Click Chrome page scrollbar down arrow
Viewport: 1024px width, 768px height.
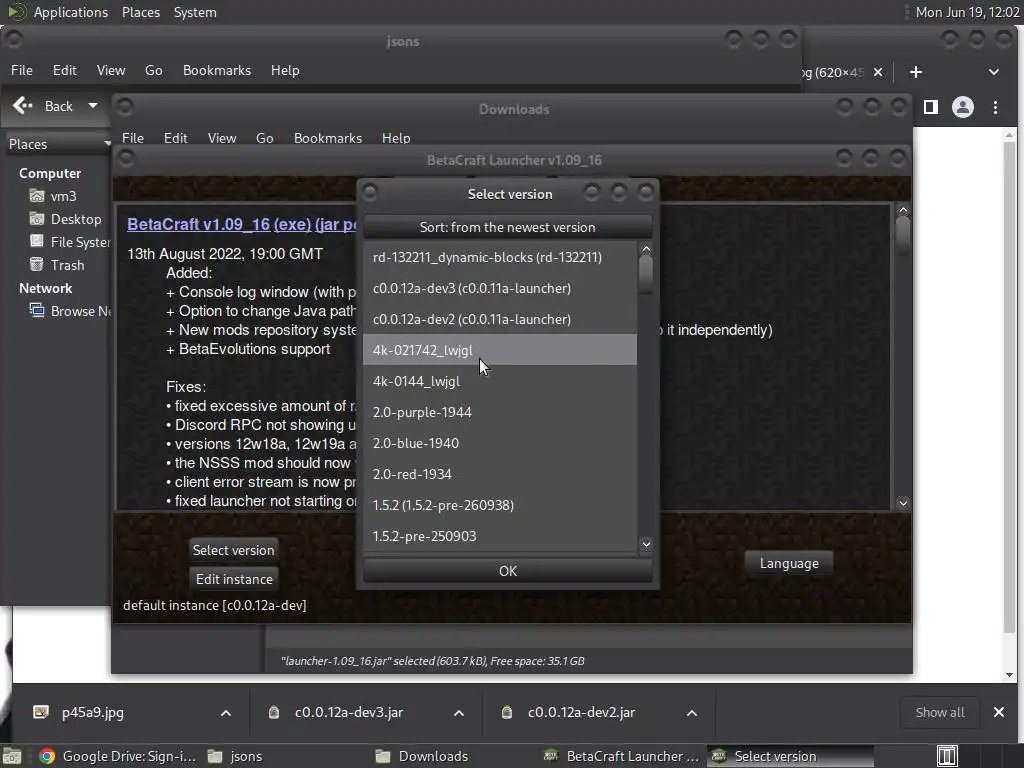pyautogui.click(x=1010, y=675)
